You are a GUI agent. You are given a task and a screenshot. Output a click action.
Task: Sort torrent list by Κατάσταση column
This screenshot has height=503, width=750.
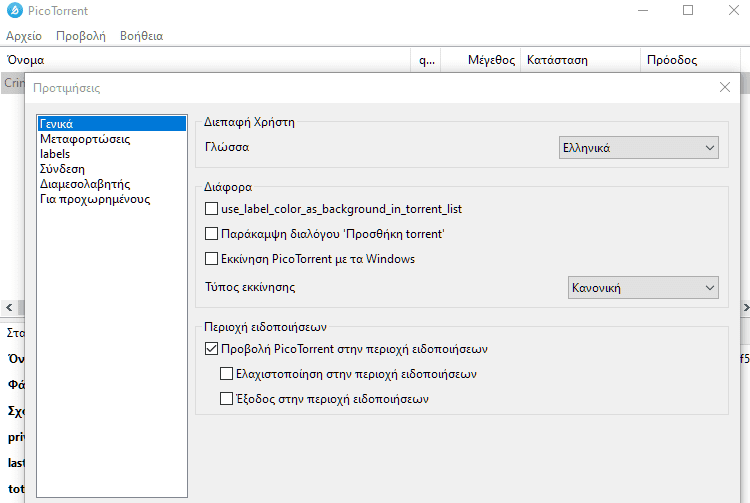[581, 60]
